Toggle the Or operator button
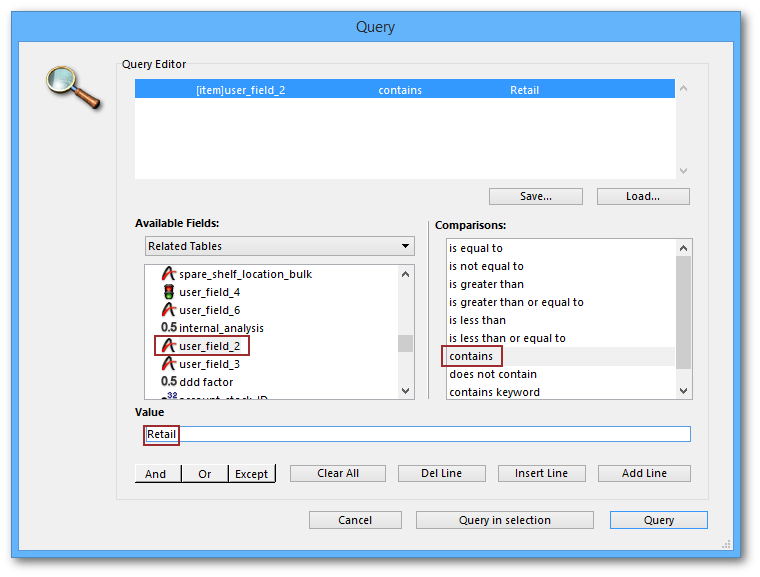Image resolution: width=760 pixels, height=577 pixels. pyautogui.click(x=204, y=474)
